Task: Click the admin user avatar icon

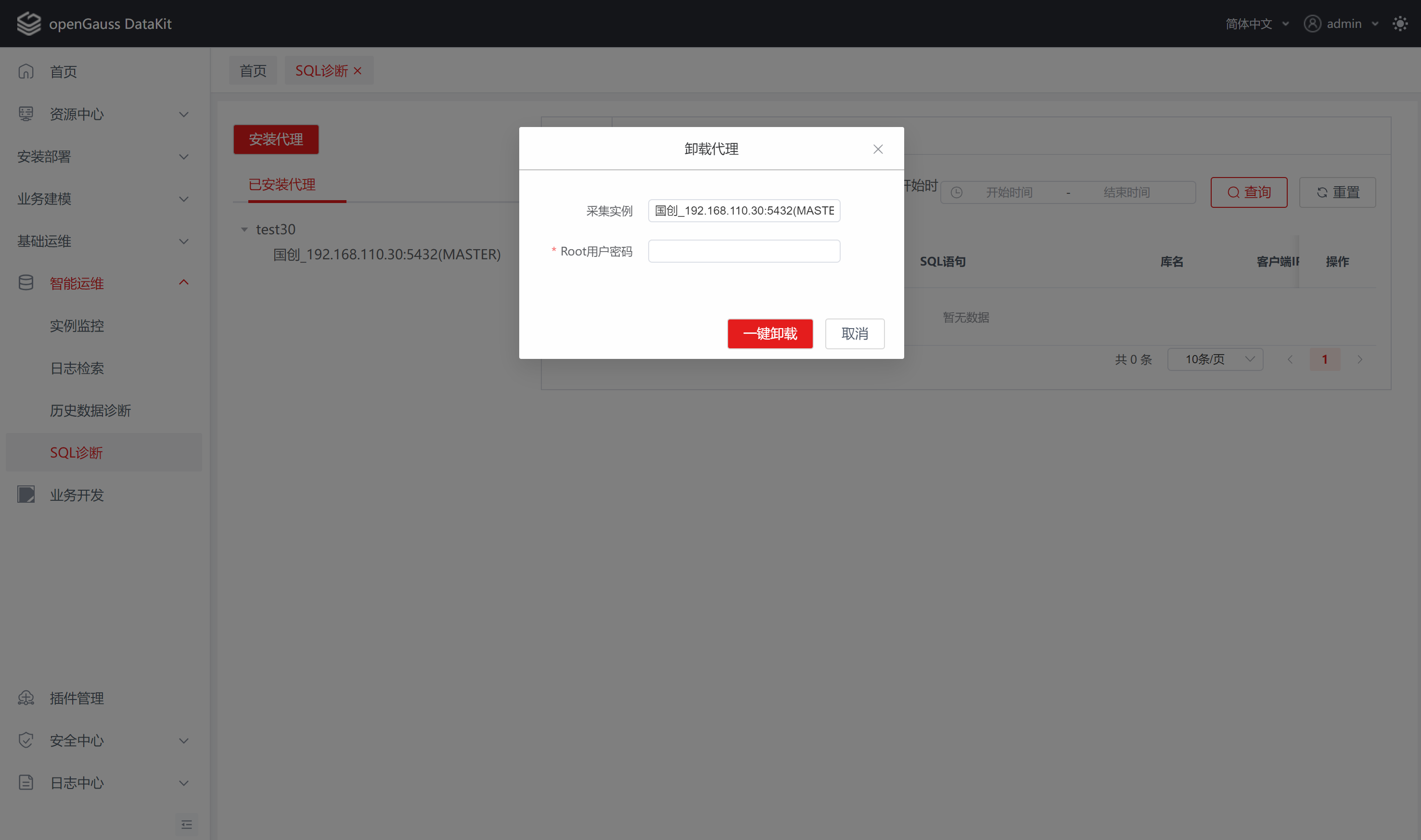Action: [1312, 24]
